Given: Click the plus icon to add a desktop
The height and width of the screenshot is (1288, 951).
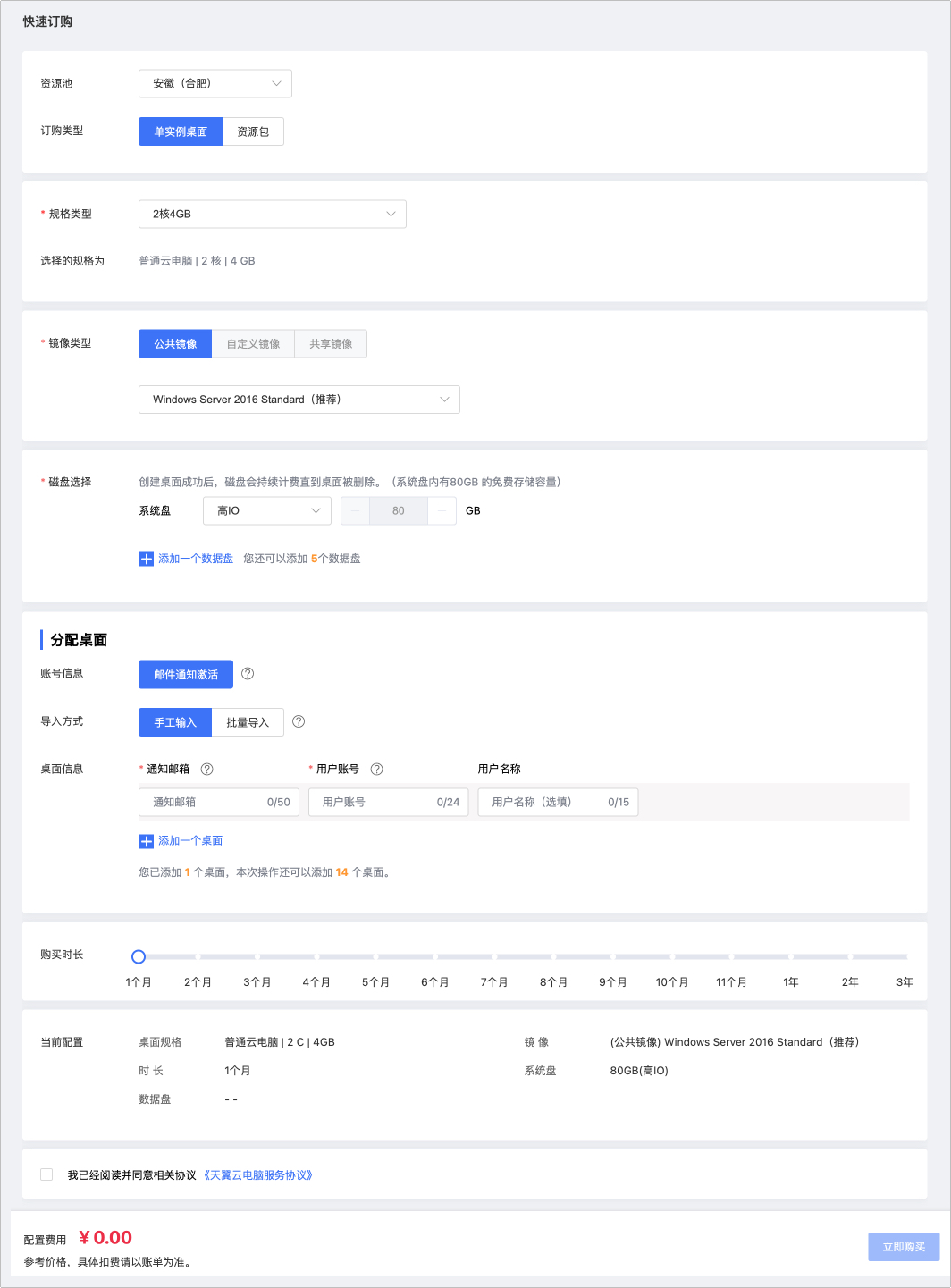Looking at the screenshot, I should (146, 841).
